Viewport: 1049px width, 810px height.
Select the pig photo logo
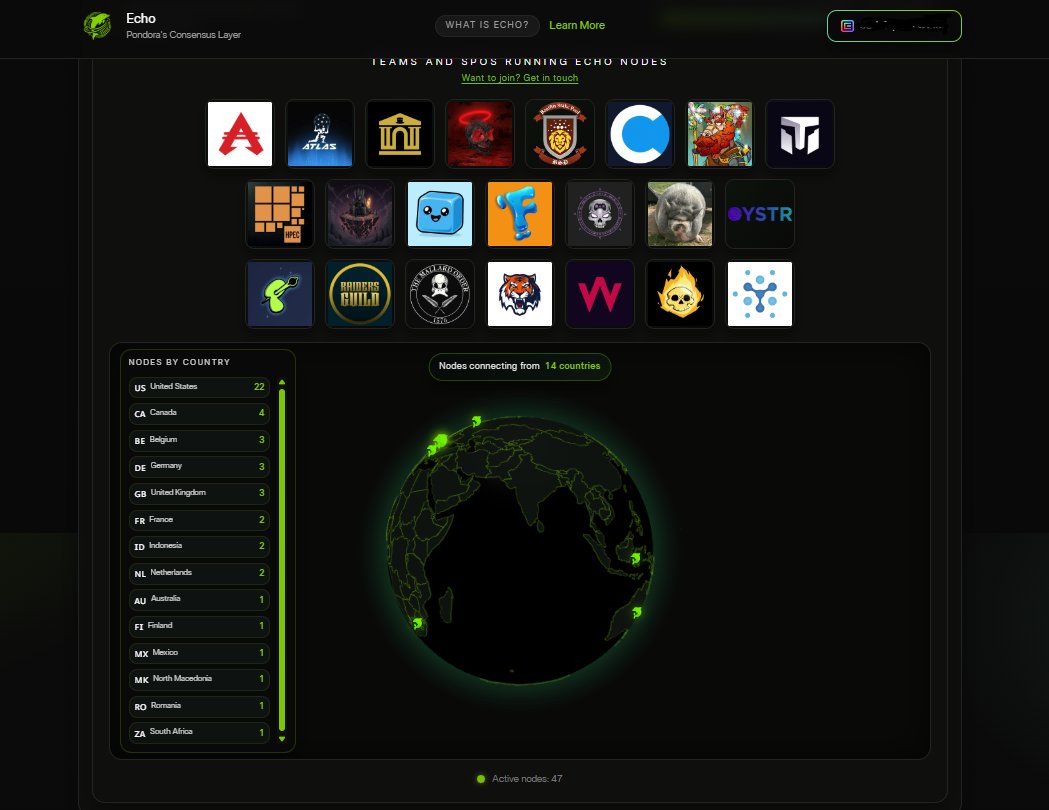click(x=680, y=214)
